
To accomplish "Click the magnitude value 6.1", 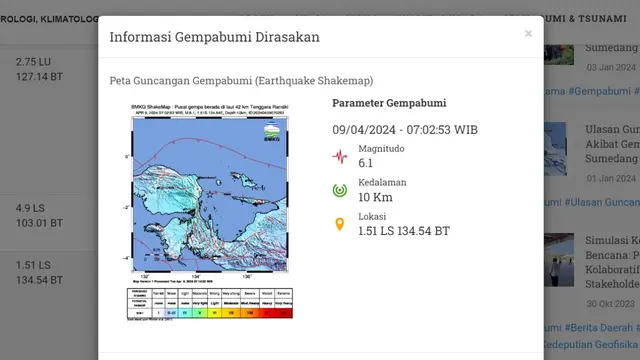I will [x=365, y=163].
